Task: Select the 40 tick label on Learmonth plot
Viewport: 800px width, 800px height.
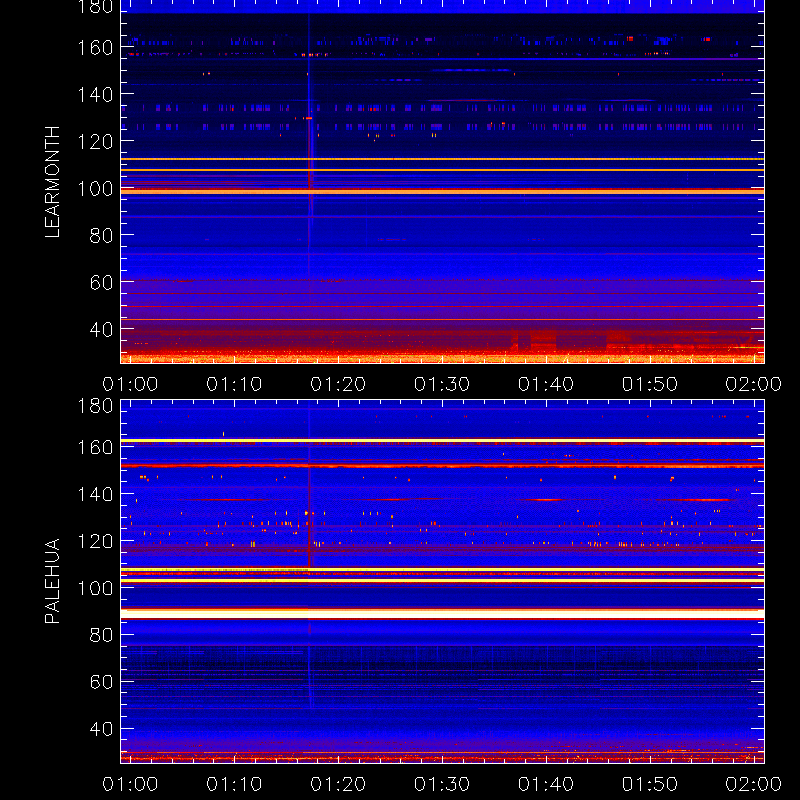Action: point(102,330)
